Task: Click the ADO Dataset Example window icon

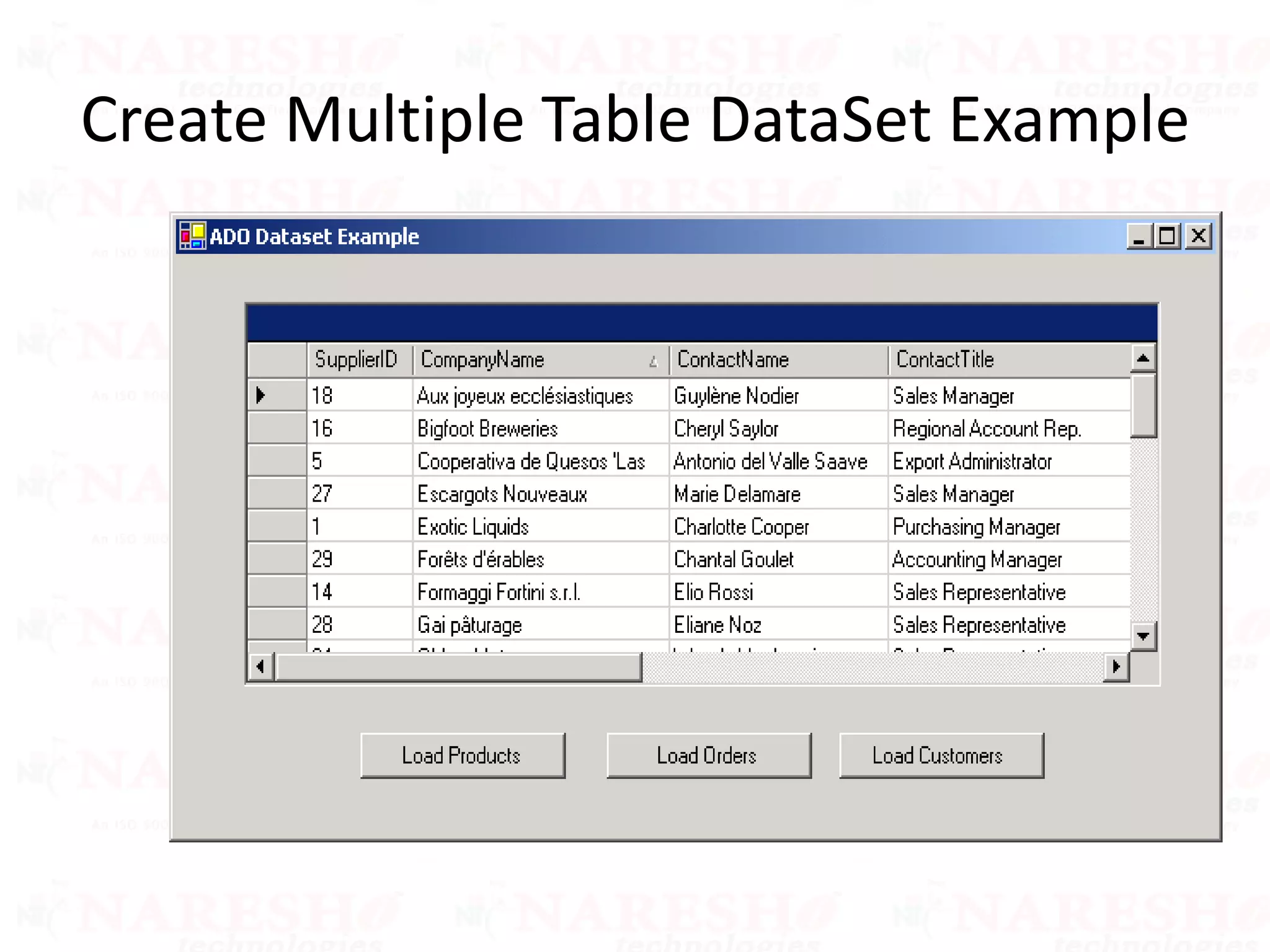Action: coord(192,236)
